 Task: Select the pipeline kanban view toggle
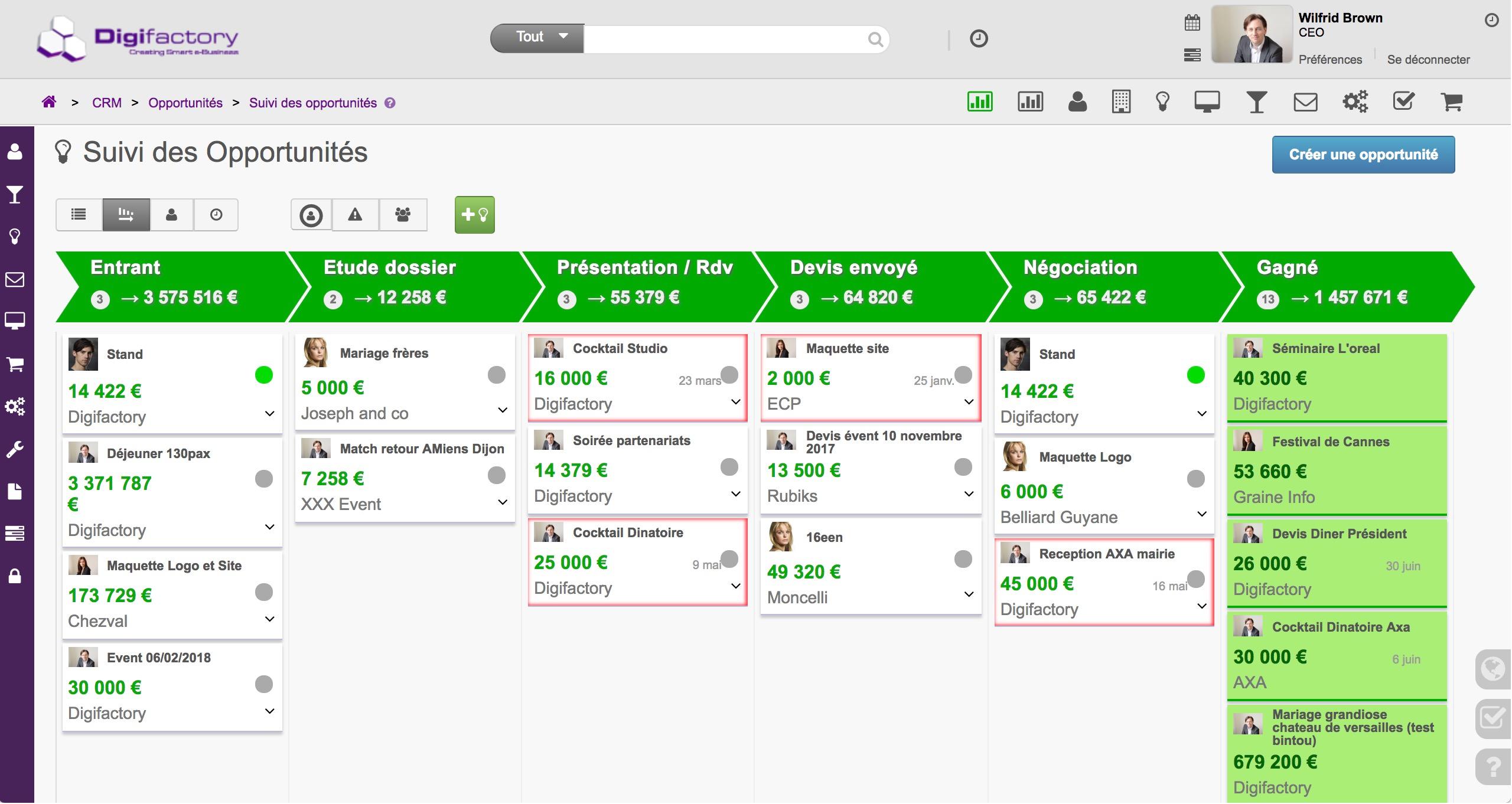coord(126,214)
